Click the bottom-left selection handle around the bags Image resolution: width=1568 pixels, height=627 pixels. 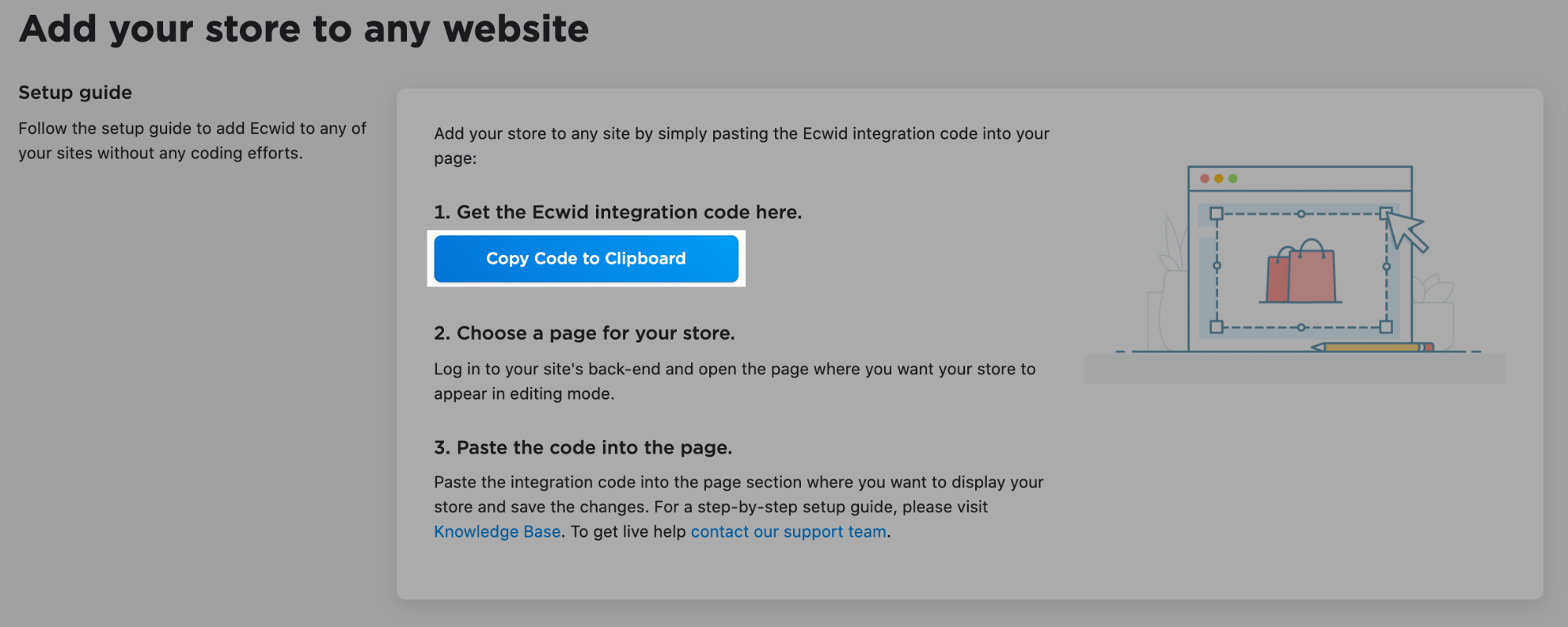tap(1216, 326)
